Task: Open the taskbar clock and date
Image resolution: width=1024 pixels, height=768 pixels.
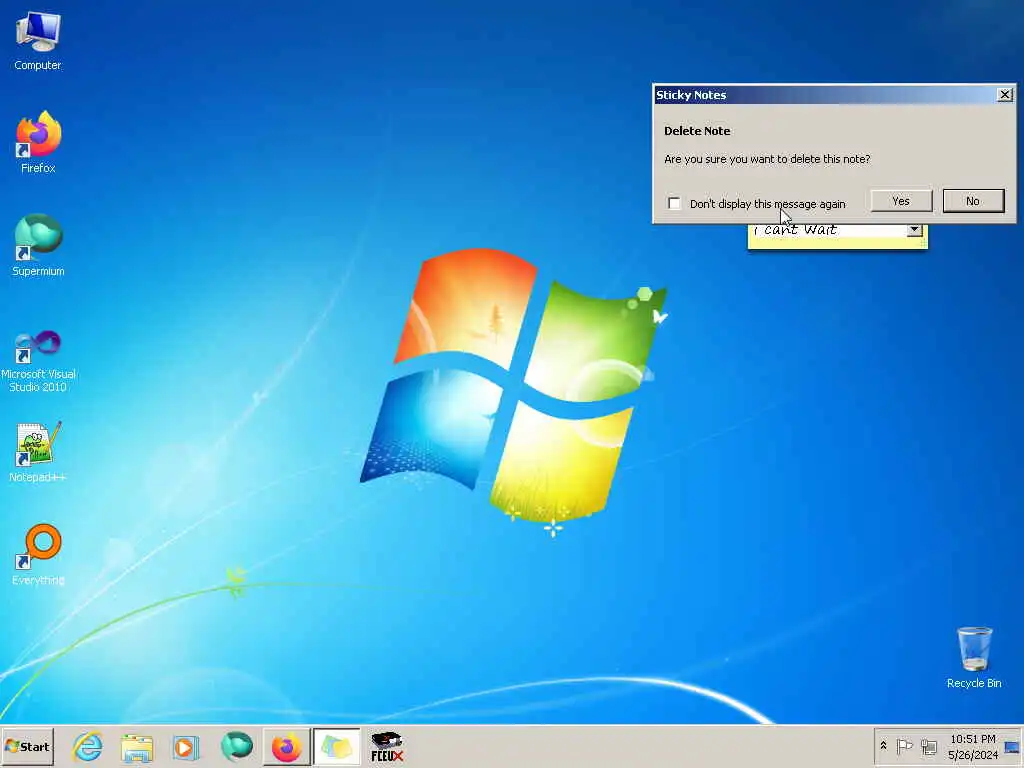Action: (972, 746)
